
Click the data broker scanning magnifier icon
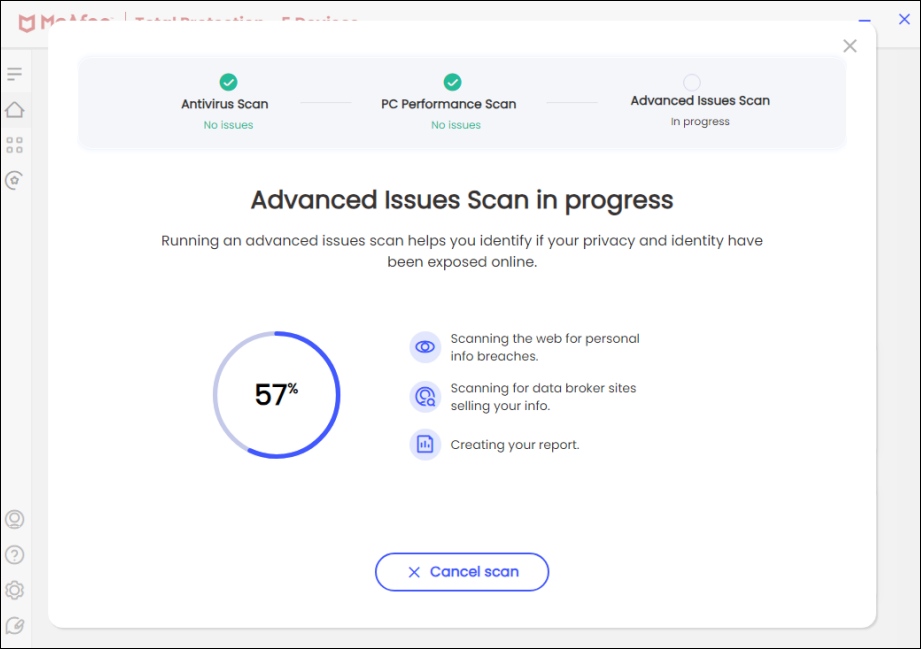point(424,396)
